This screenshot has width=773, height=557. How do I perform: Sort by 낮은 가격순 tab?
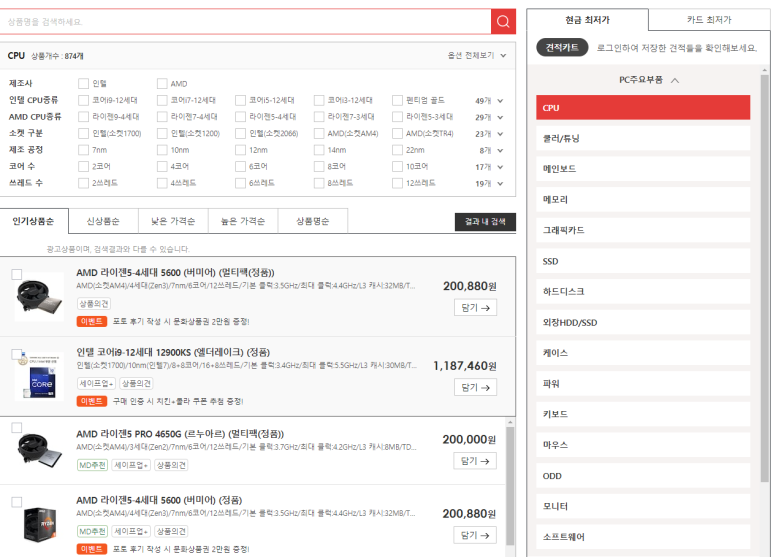tap(173, 221)
